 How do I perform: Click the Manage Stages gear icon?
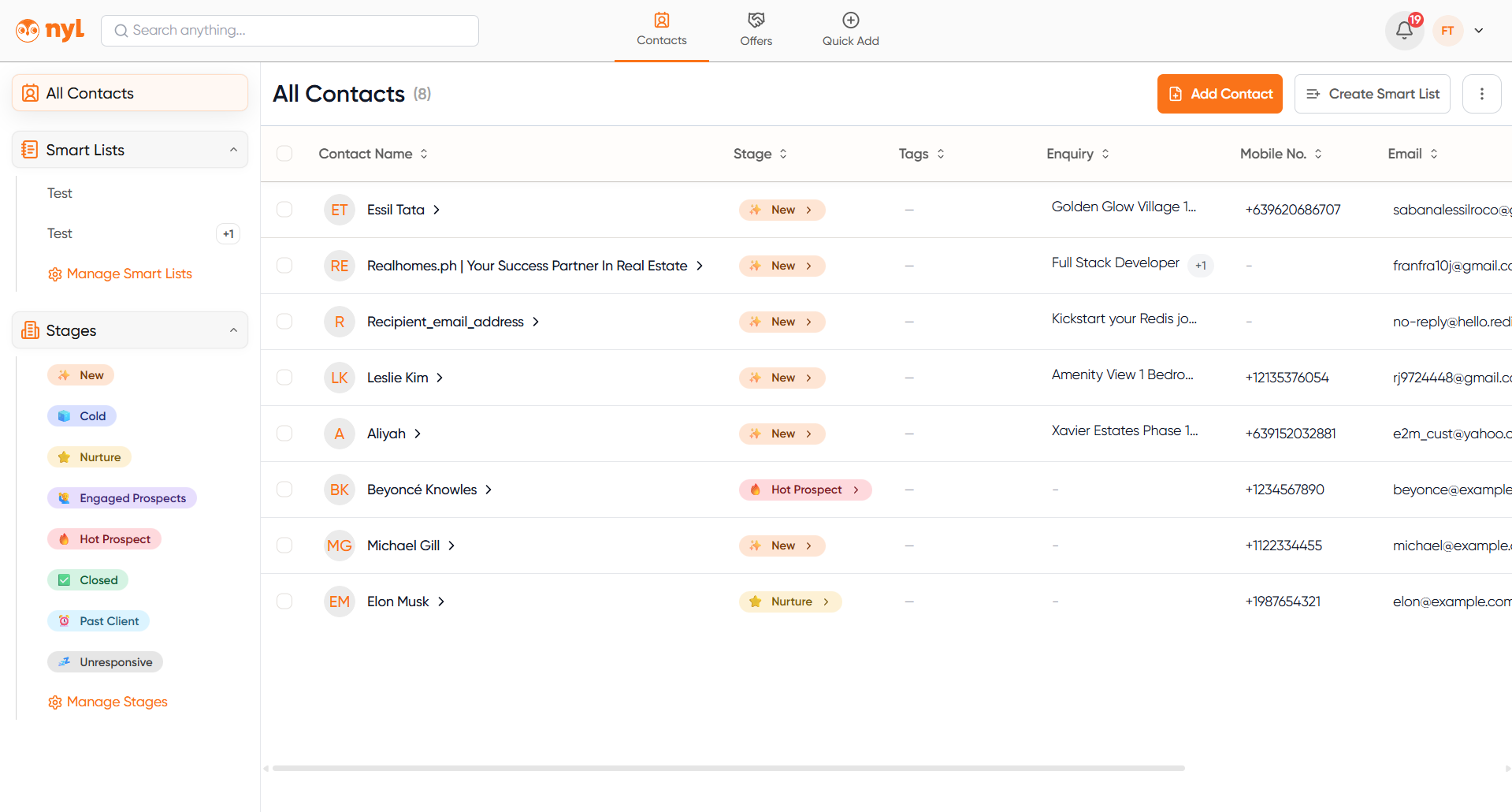pos(54,702)
